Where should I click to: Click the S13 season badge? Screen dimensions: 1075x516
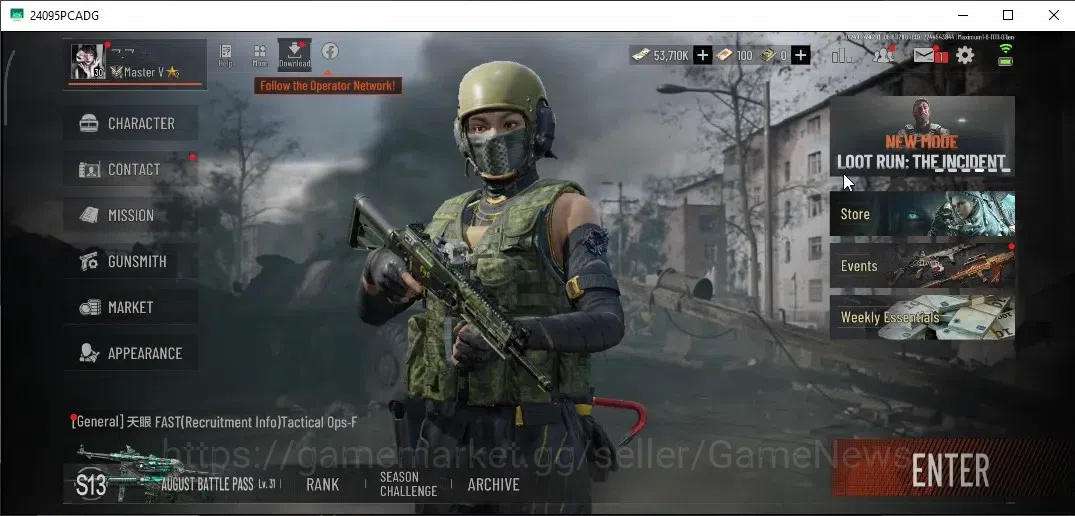[90, 484]
